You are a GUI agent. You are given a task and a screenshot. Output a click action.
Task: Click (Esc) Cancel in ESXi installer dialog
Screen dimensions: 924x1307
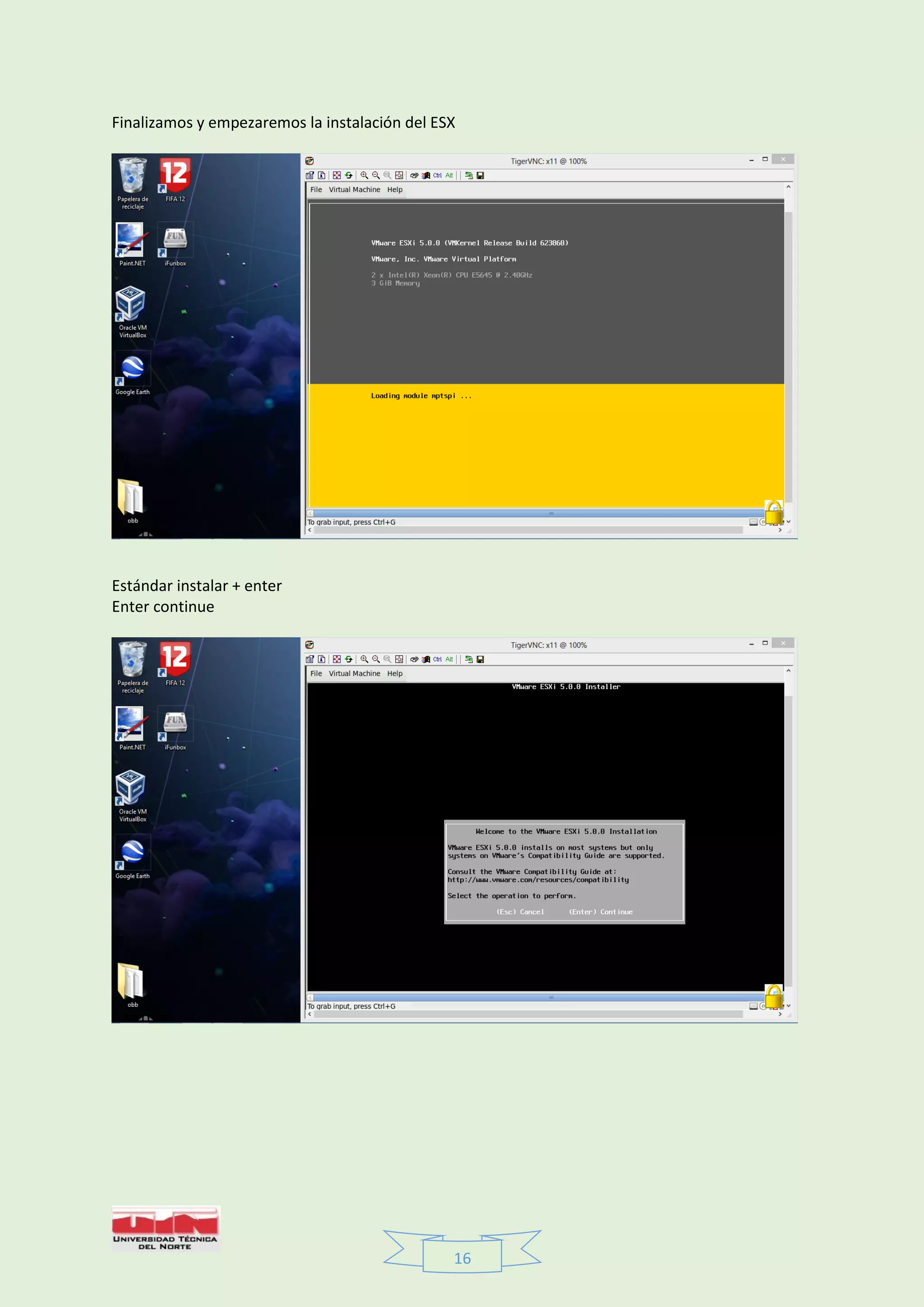(520, 912)
